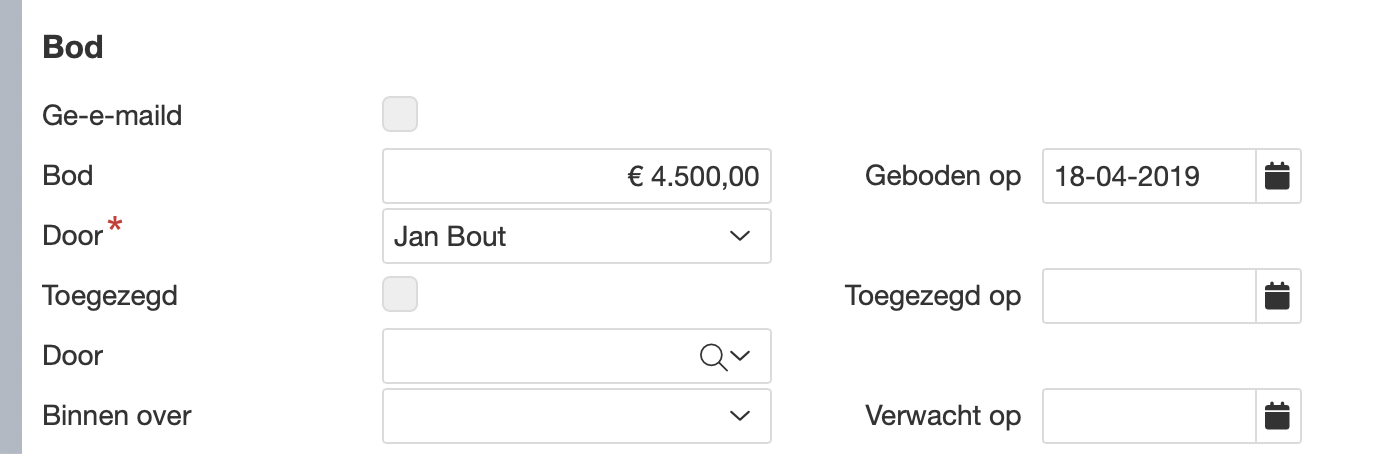Open the Toegezegd op calendar picker
This screenshot has height=454, width=1376.
1277,296
